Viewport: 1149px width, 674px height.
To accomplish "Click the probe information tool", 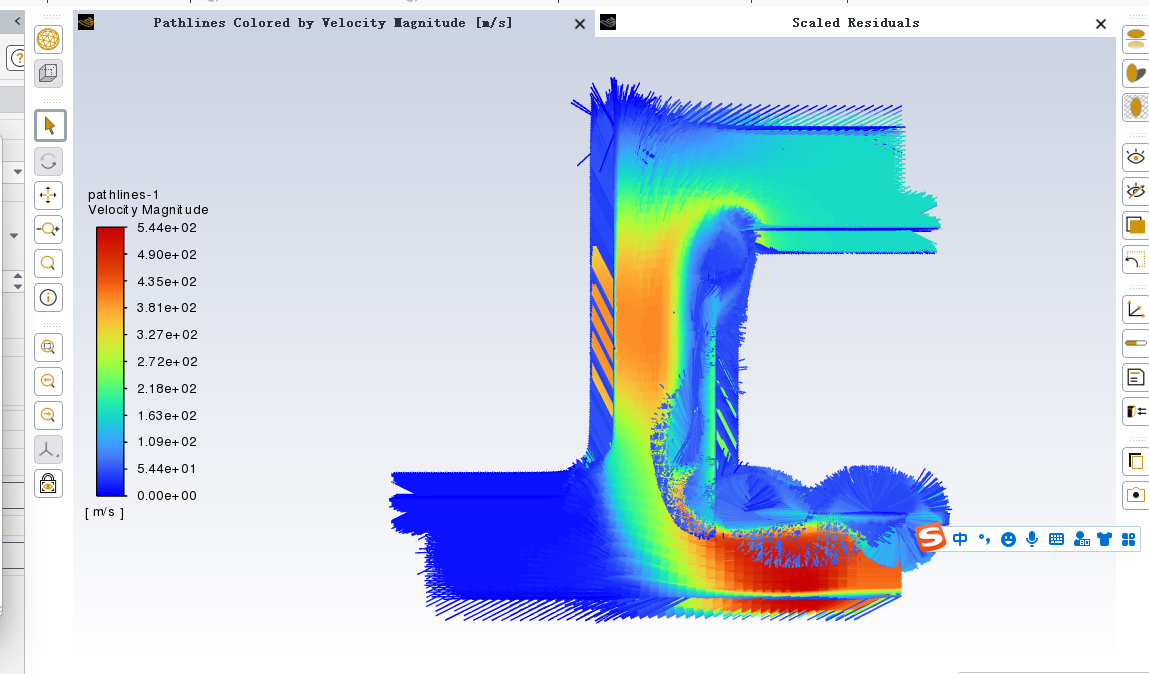I will pyautogui.click(x=49, y=298).
